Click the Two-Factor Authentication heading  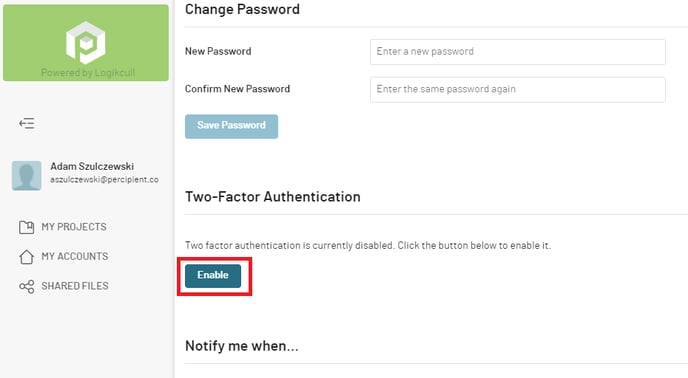click(272, 197)
